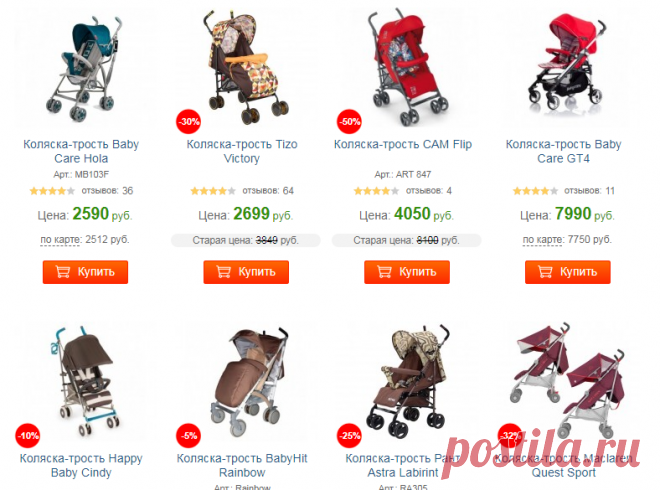Click the 'по карте' link under Baby Care GT4

(543, 240)
